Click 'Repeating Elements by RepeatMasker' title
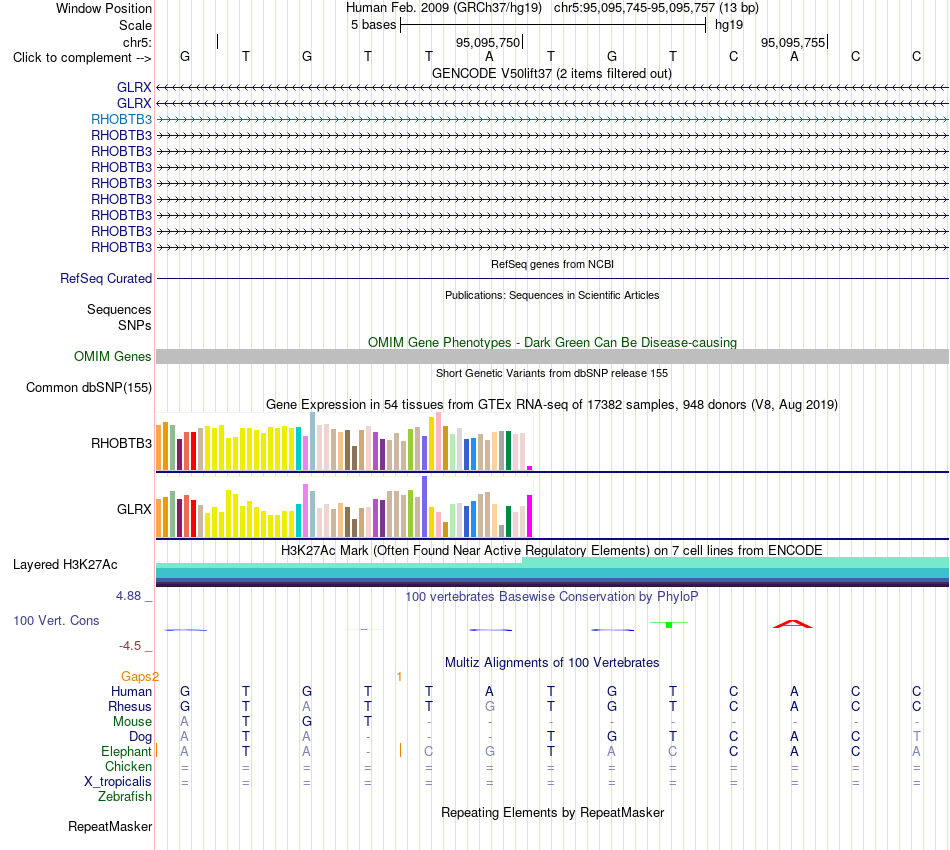Screen dimensions: 950x850 point(552,812)
